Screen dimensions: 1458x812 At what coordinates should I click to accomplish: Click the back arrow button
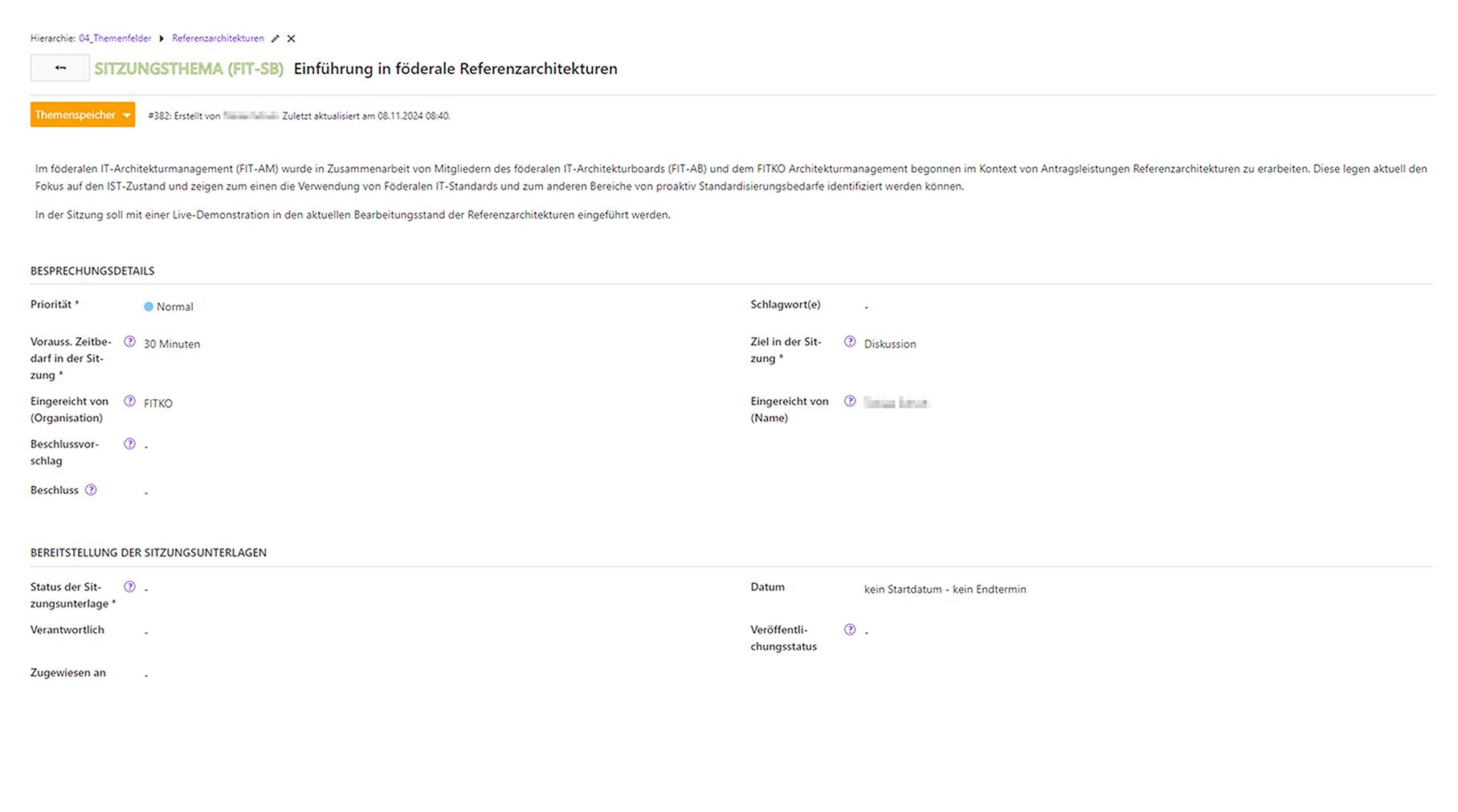tap(60, 68)
